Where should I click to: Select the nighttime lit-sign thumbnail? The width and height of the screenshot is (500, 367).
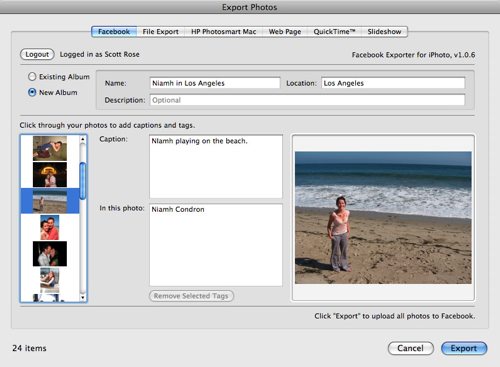pos(50,175)
